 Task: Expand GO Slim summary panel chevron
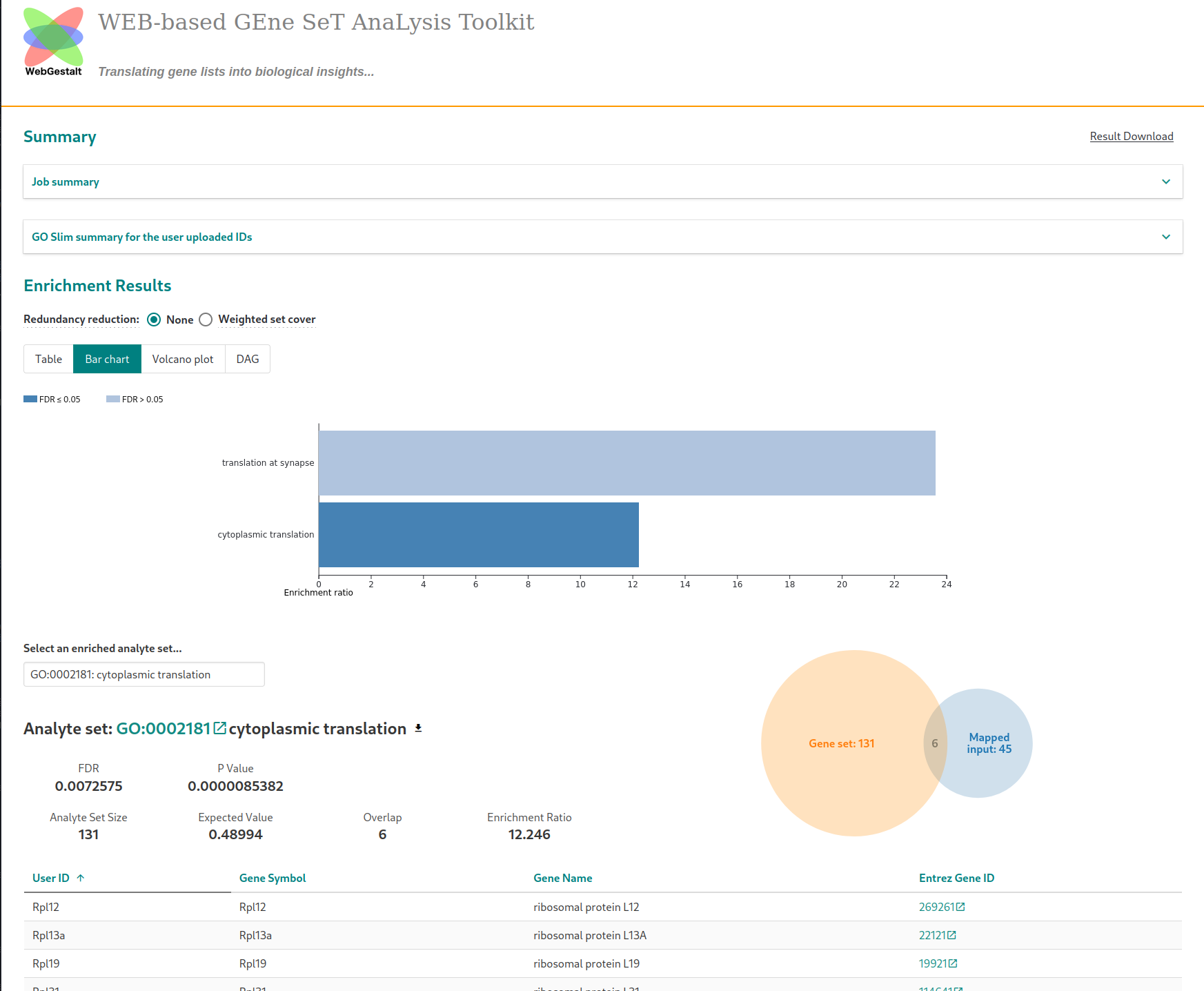tap(1166, 237)
